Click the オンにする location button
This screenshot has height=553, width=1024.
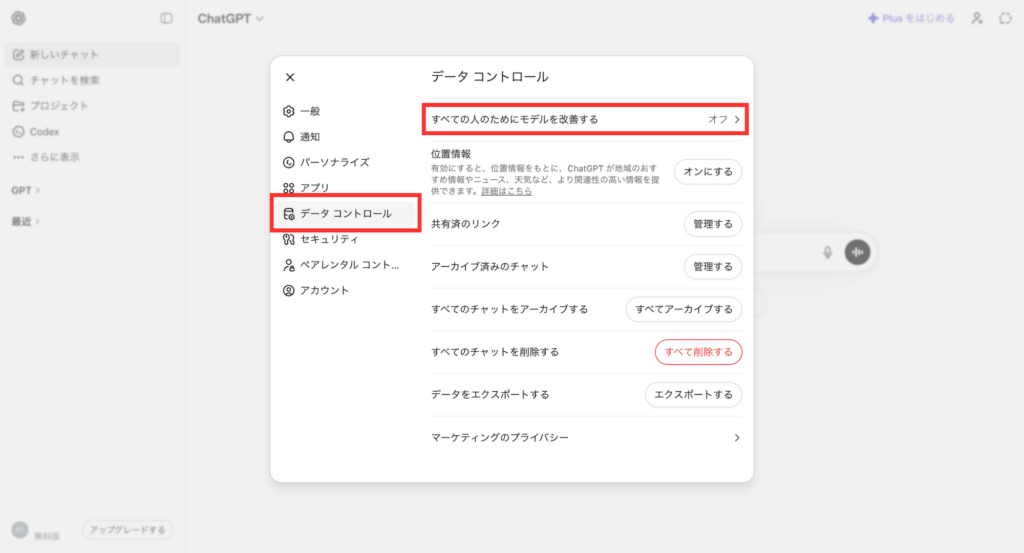(x=708, y=172)
